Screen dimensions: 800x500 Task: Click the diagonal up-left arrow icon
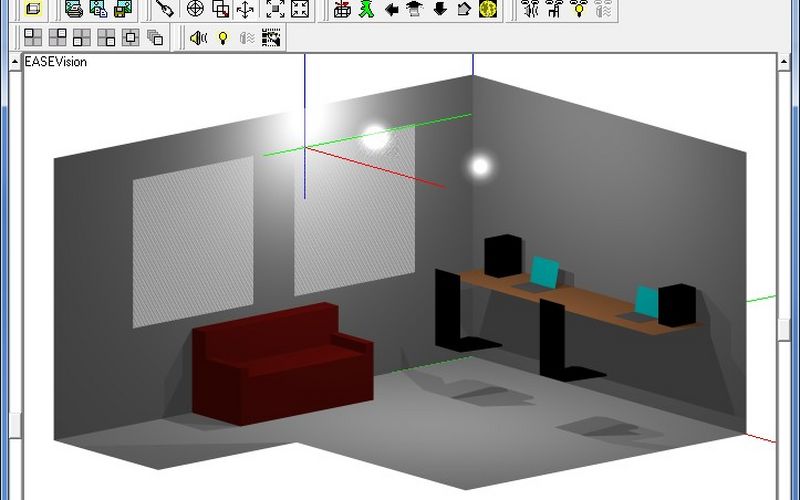[464, 9]
